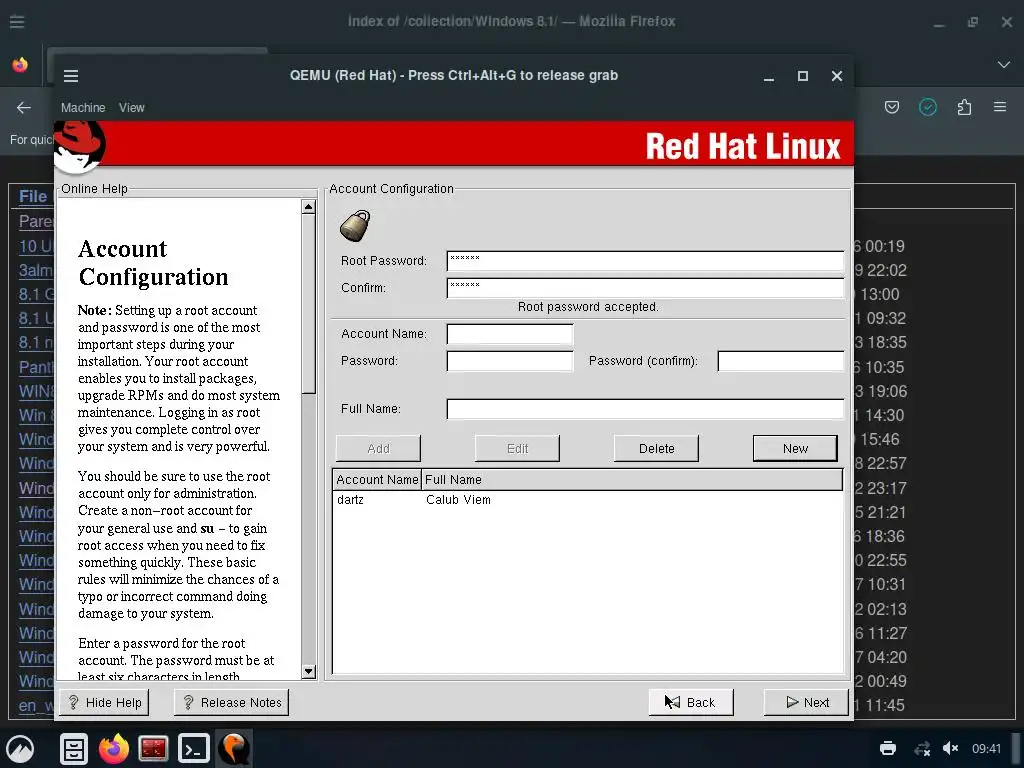This screenshot has width=1024, height=768.
Task: Open the Firefox window hamburger menu
Action: (17, 22)
